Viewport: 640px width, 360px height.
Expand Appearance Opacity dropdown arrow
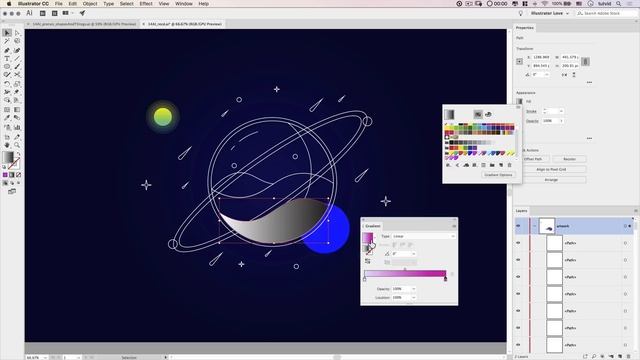(x=561, y=121)
